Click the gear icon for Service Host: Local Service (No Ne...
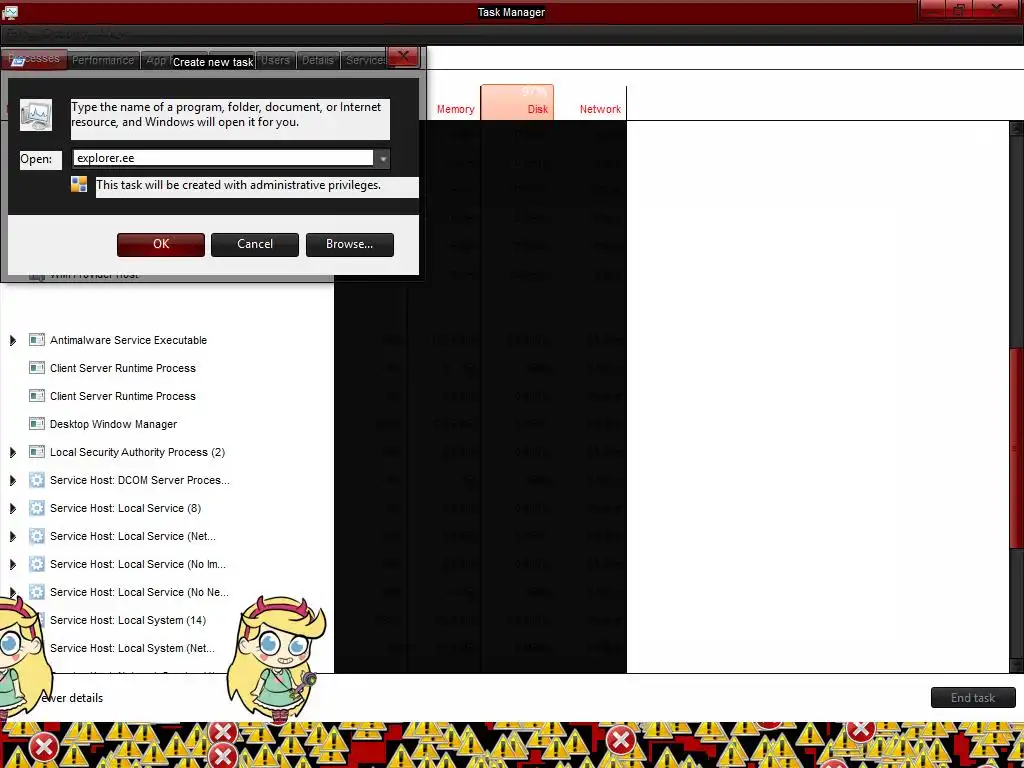Screen dimensions: 1024x768 (37, 592)
